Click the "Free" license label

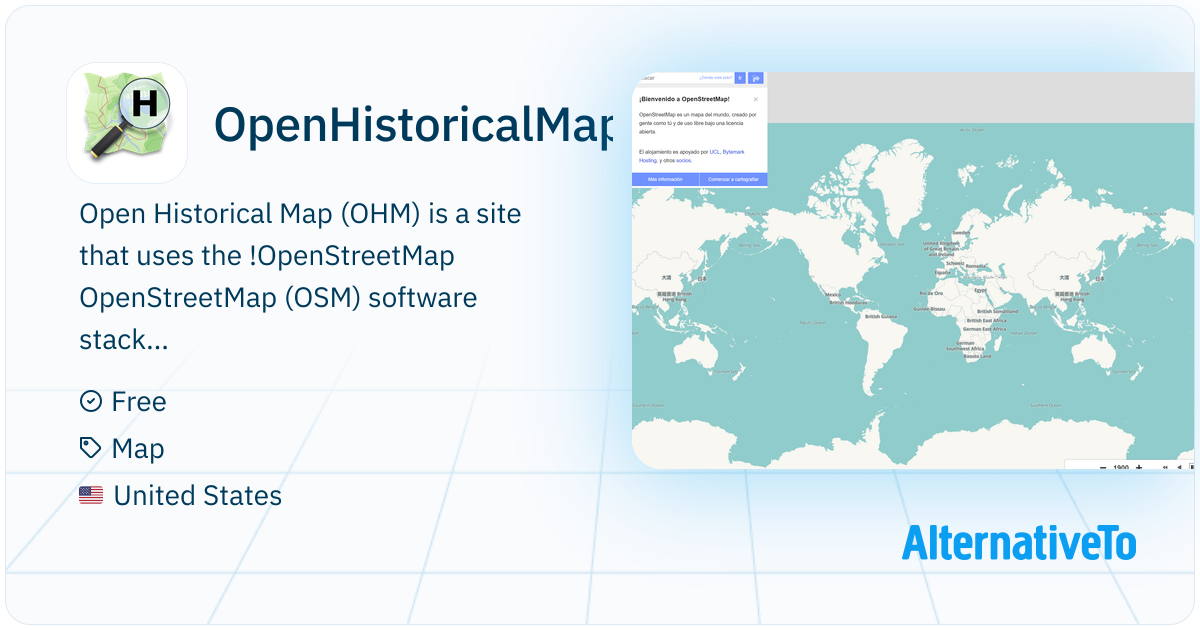click(x=139, y=402)
